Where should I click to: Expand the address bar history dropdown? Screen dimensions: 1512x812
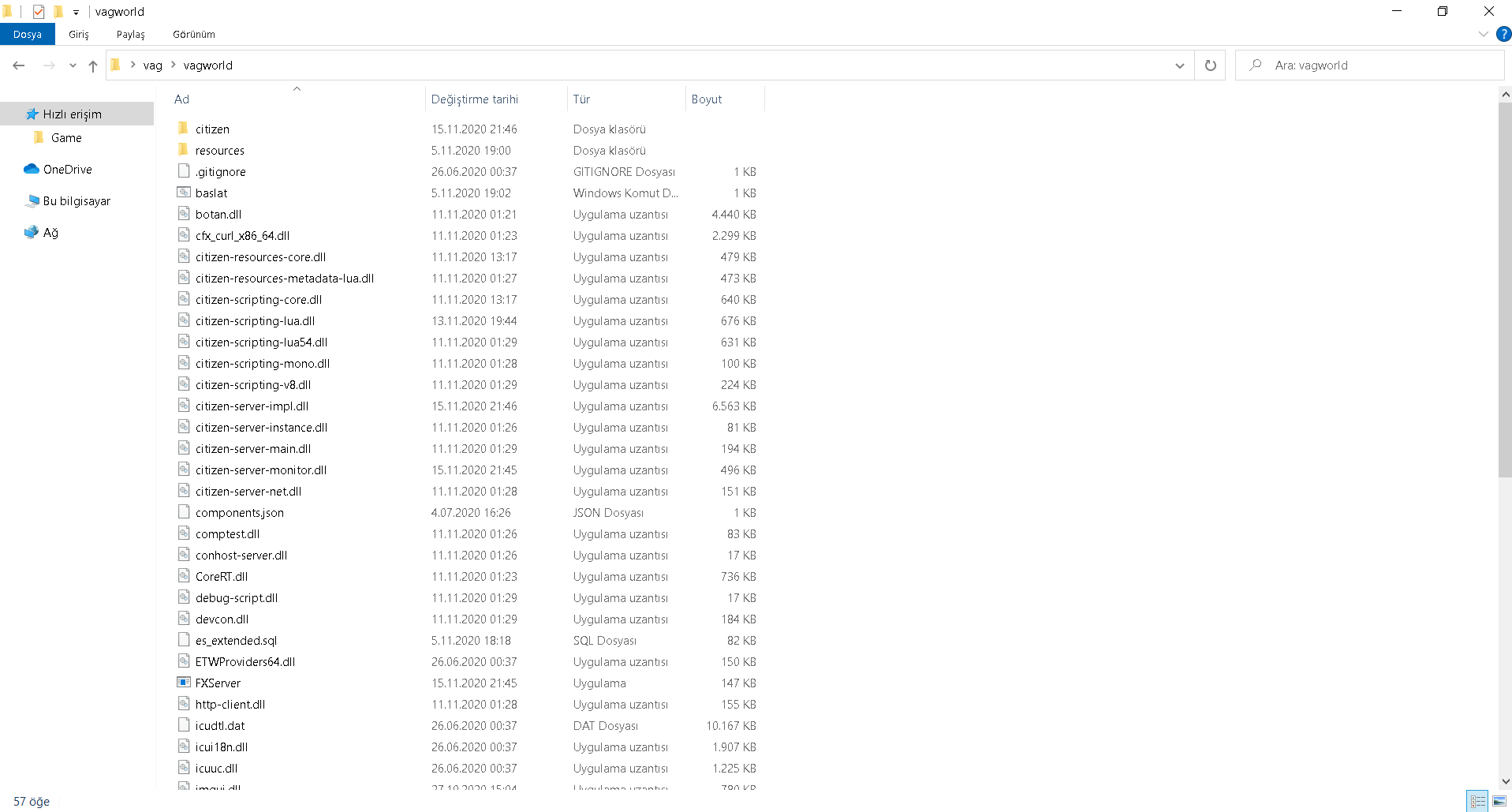tap(1179, 65)
